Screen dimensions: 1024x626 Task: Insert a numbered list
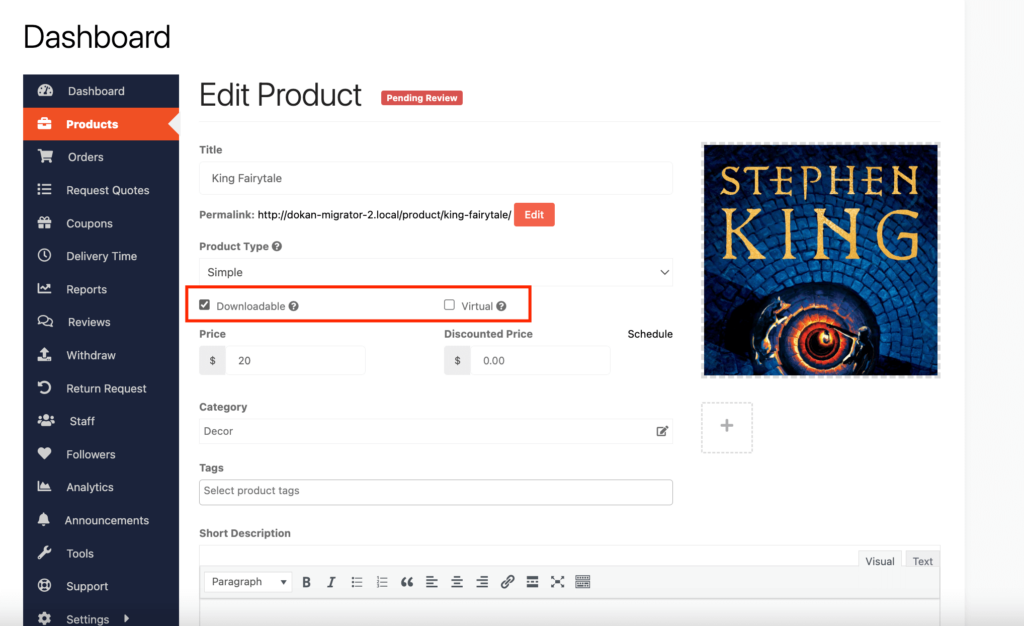pyautogui.click(x=382, y=582)
